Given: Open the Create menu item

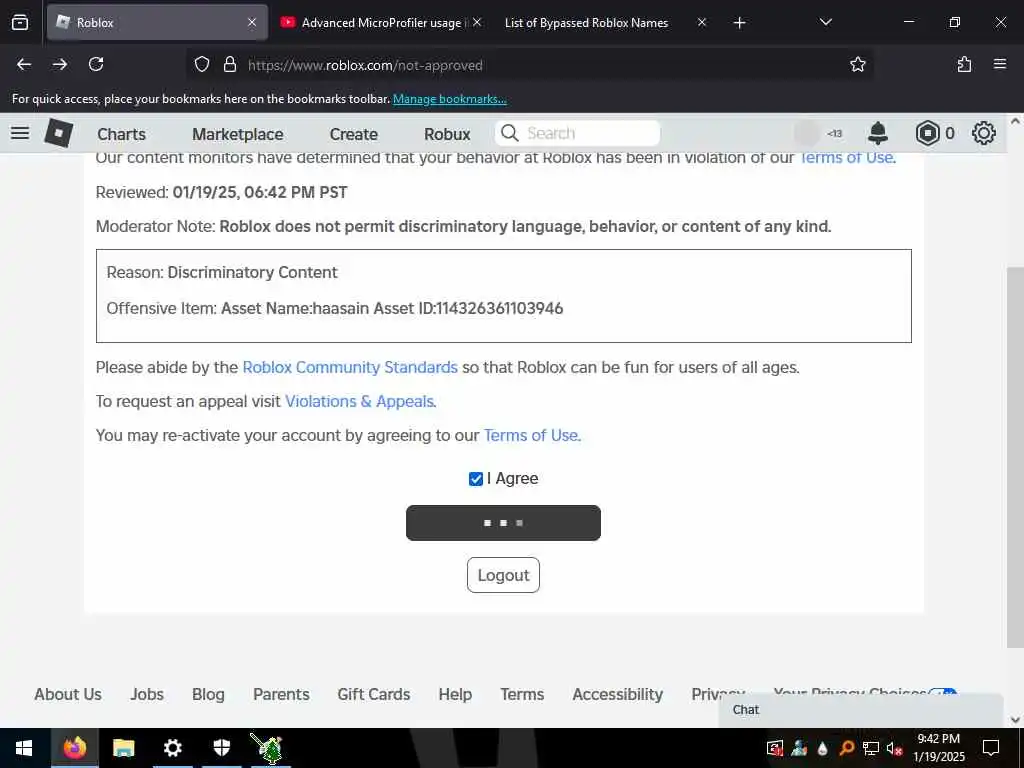Looking at the screenshot, I should click(354, 134).
